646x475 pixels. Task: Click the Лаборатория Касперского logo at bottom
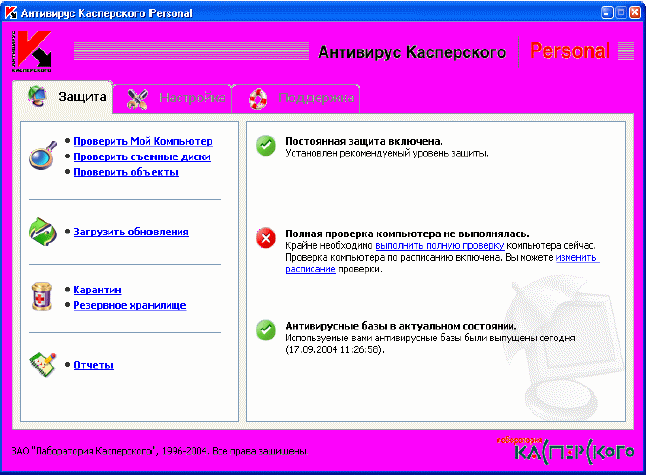click(566, 450)
